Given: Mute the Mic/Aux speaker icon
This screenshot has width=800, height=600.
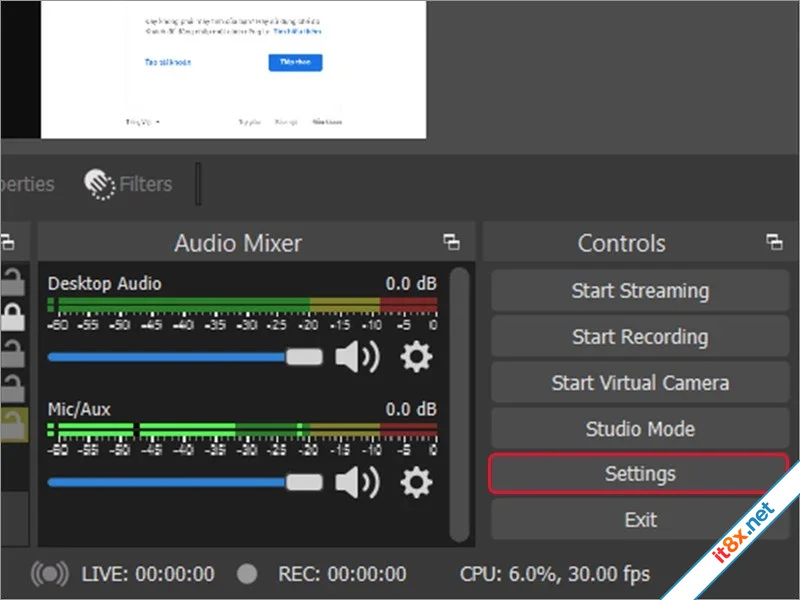Looking at the screenshot, I should (x=357, y=482).
